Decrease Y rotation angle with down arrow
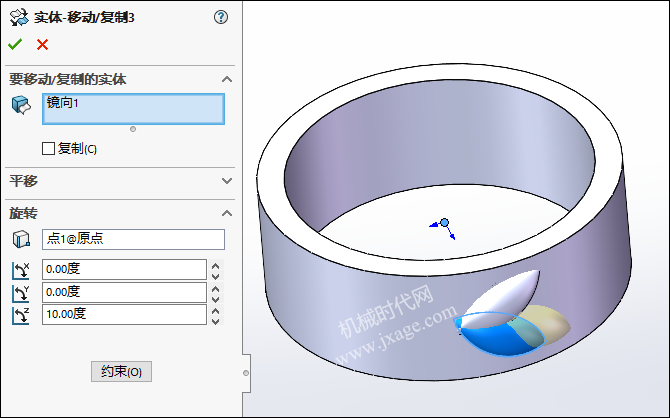670x418 pixels. point(216,298)
